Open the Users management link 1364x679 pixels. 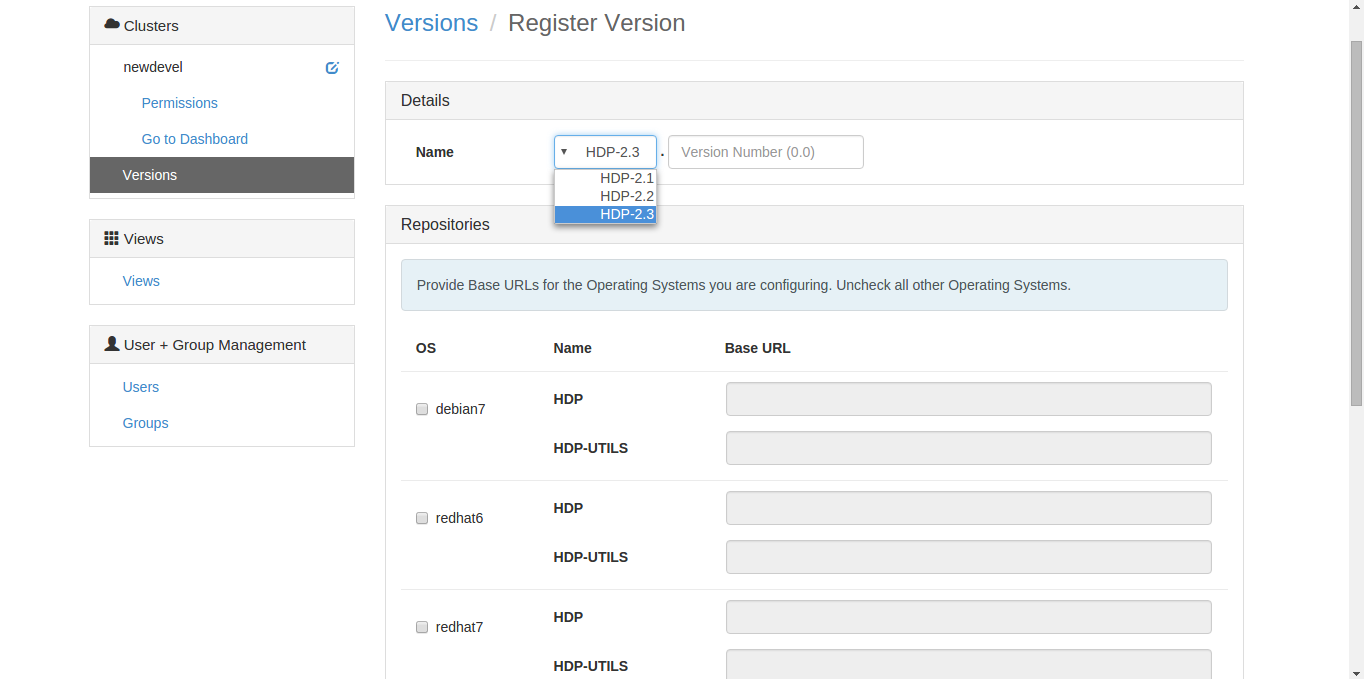point(141,387)
